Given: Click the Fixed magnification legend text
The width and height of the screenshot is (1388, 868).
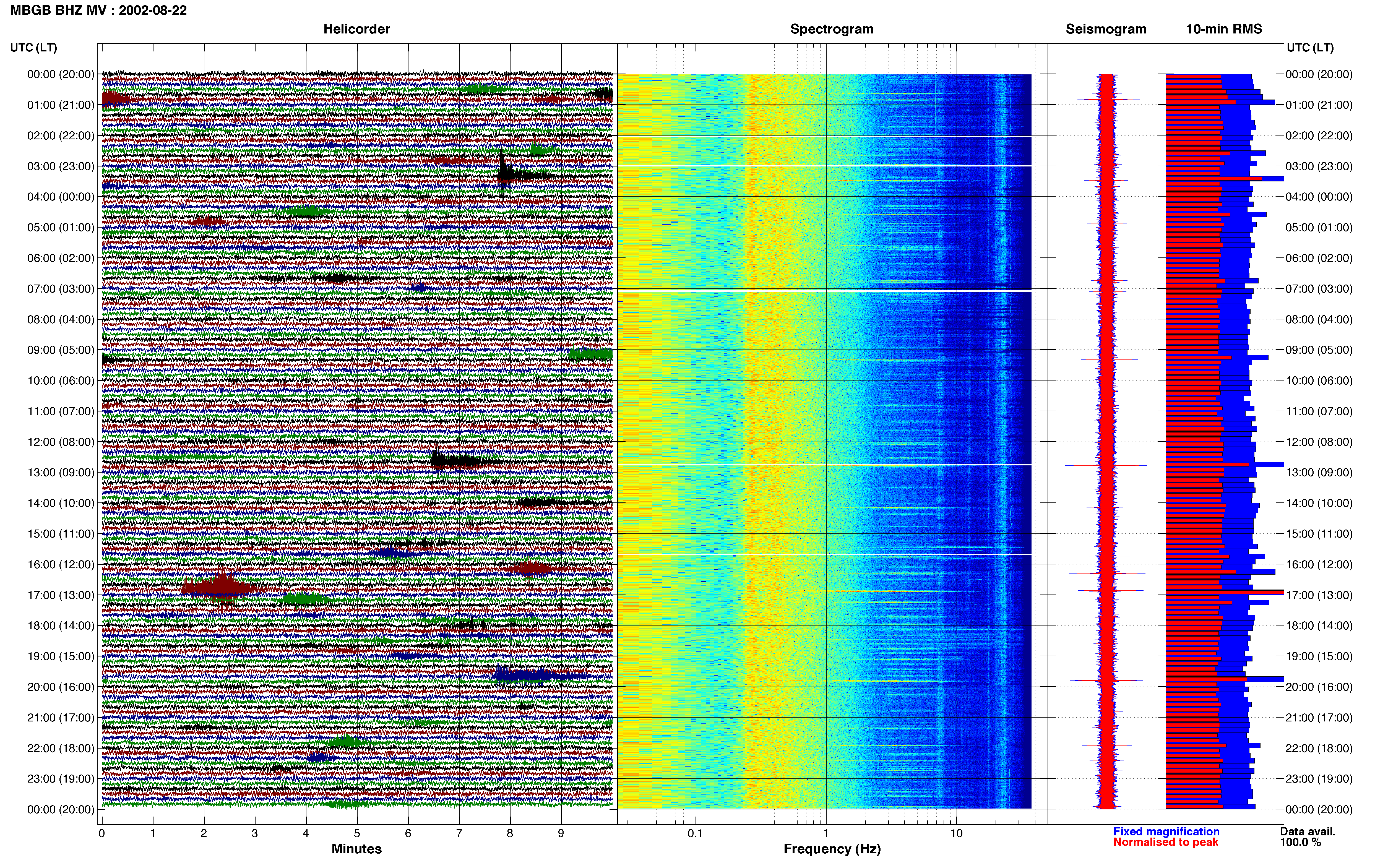Looking at the screenshot, I should tap(1166, 831).
